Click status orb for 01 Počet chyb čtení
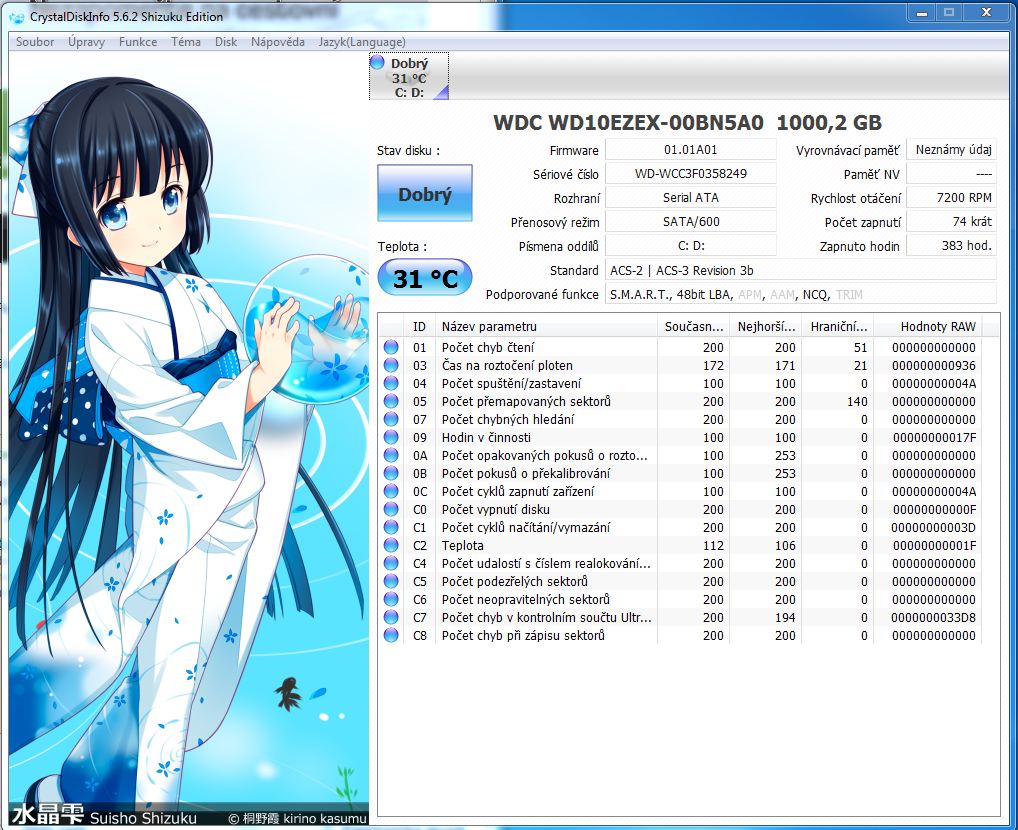Image resolution: width=1018 pixels, height=830 pixels. [x=391, y=347]
